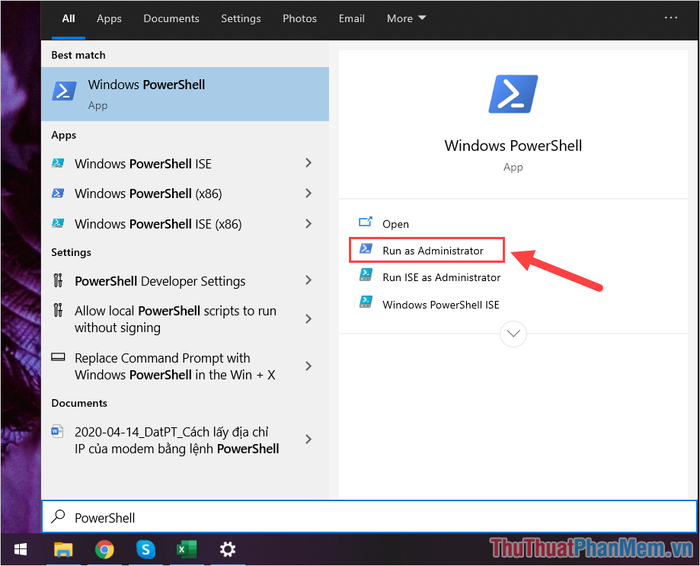Click the Windows PowerShell ISE app icon in Apps list
Screen dimensions: 700x566
[58, 163]
